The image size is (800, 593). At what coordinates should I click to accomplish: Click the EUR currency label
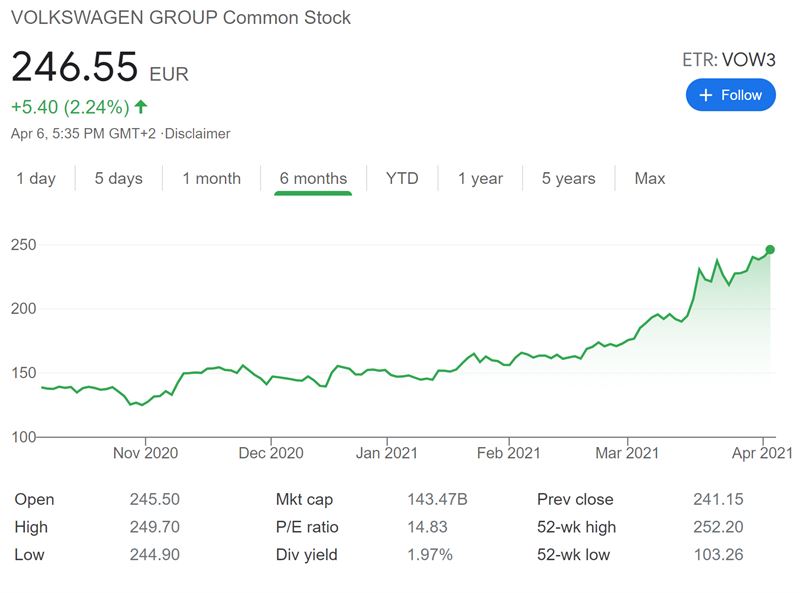(x=169, y=75)
